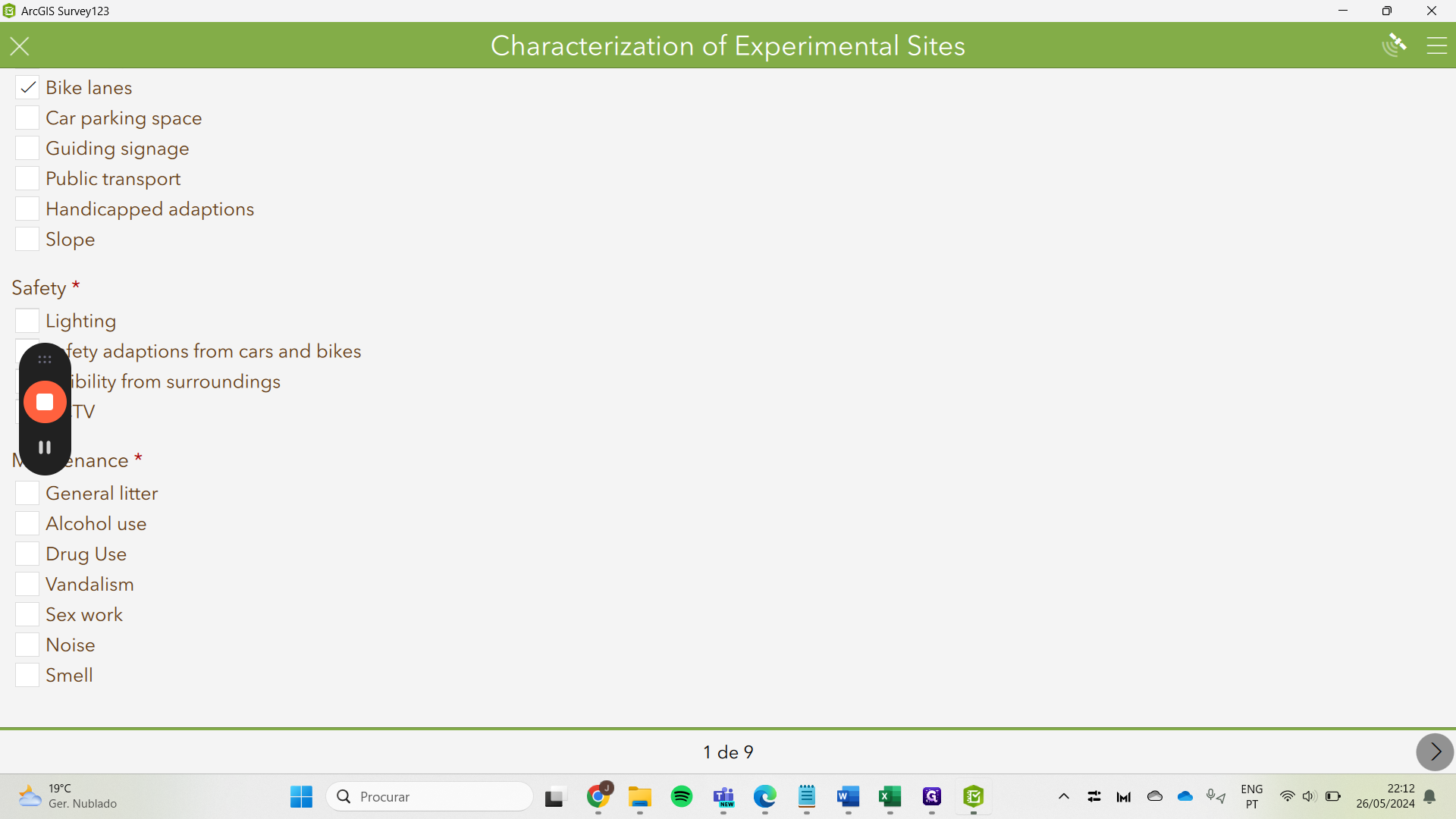Stop the screen recording
The image size is (1456, 819).
(x=45, y=402)
